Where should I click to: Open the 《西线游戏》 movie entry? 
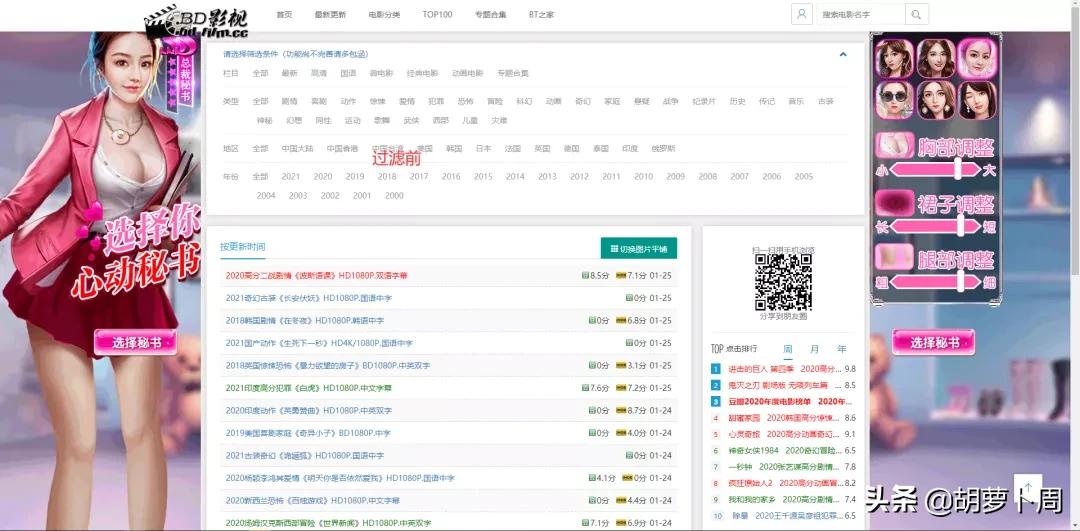point(313,501)
